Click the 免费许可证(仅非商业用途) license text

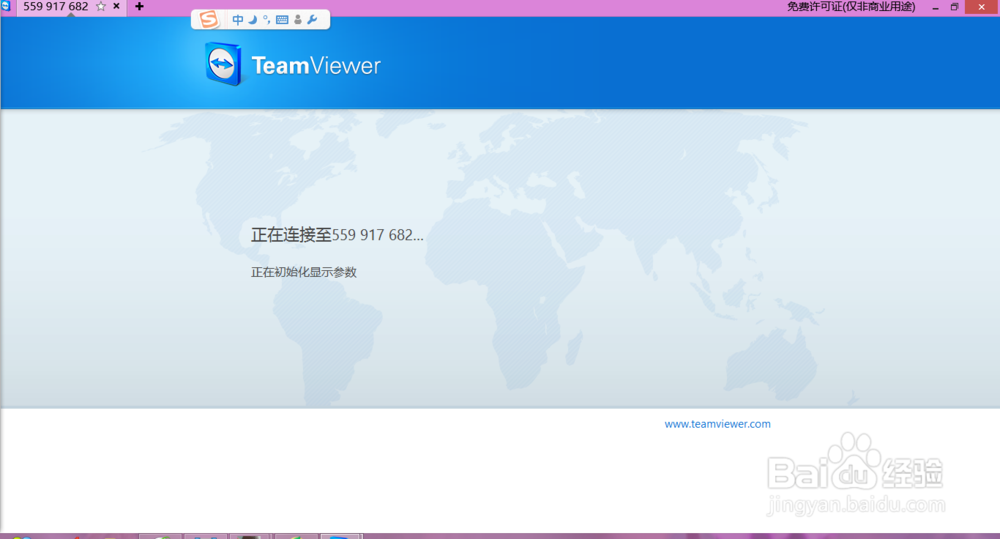pyautogui.click(x=851, y=6)
